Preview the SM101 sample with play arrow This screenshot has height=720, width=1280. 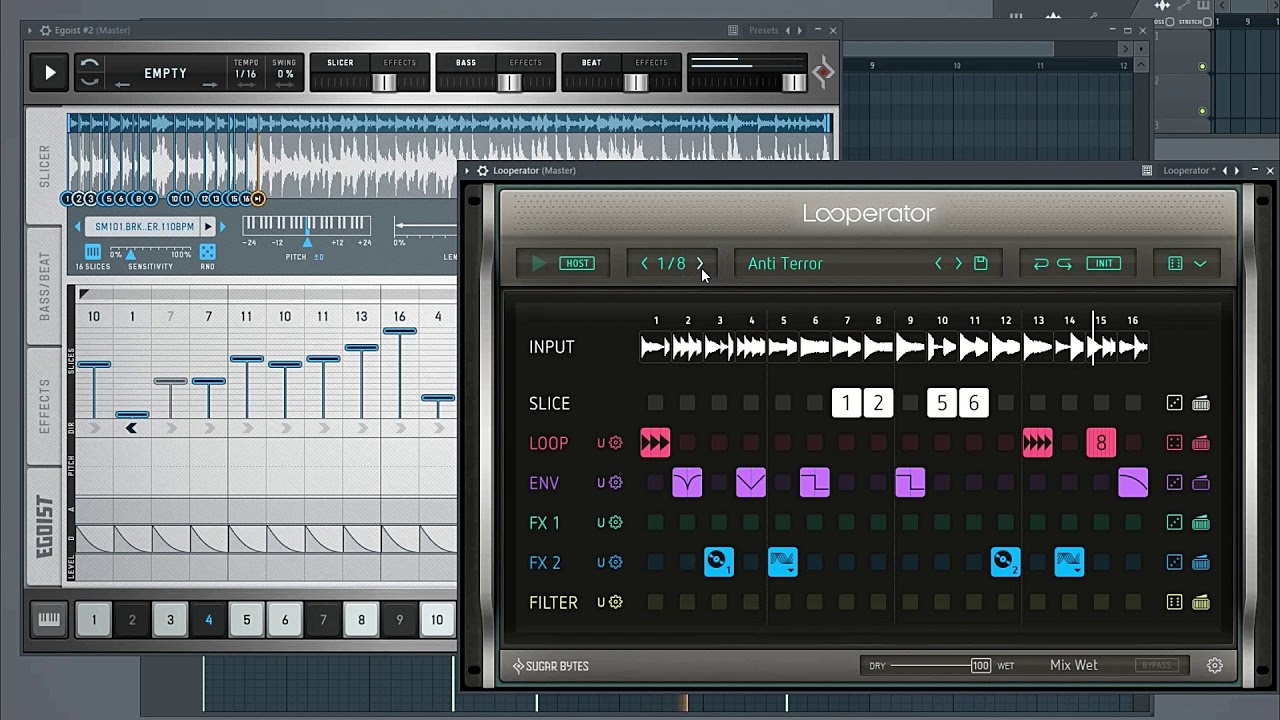(x=208, y=227)
